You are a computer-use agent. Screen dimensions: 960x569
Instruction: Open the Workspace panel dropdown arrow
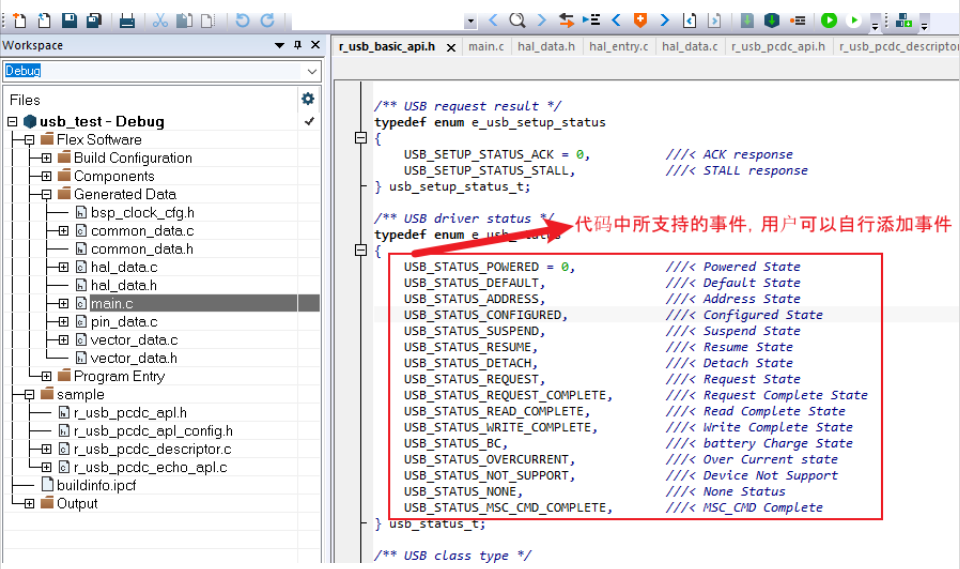click(x=280, y=45)
